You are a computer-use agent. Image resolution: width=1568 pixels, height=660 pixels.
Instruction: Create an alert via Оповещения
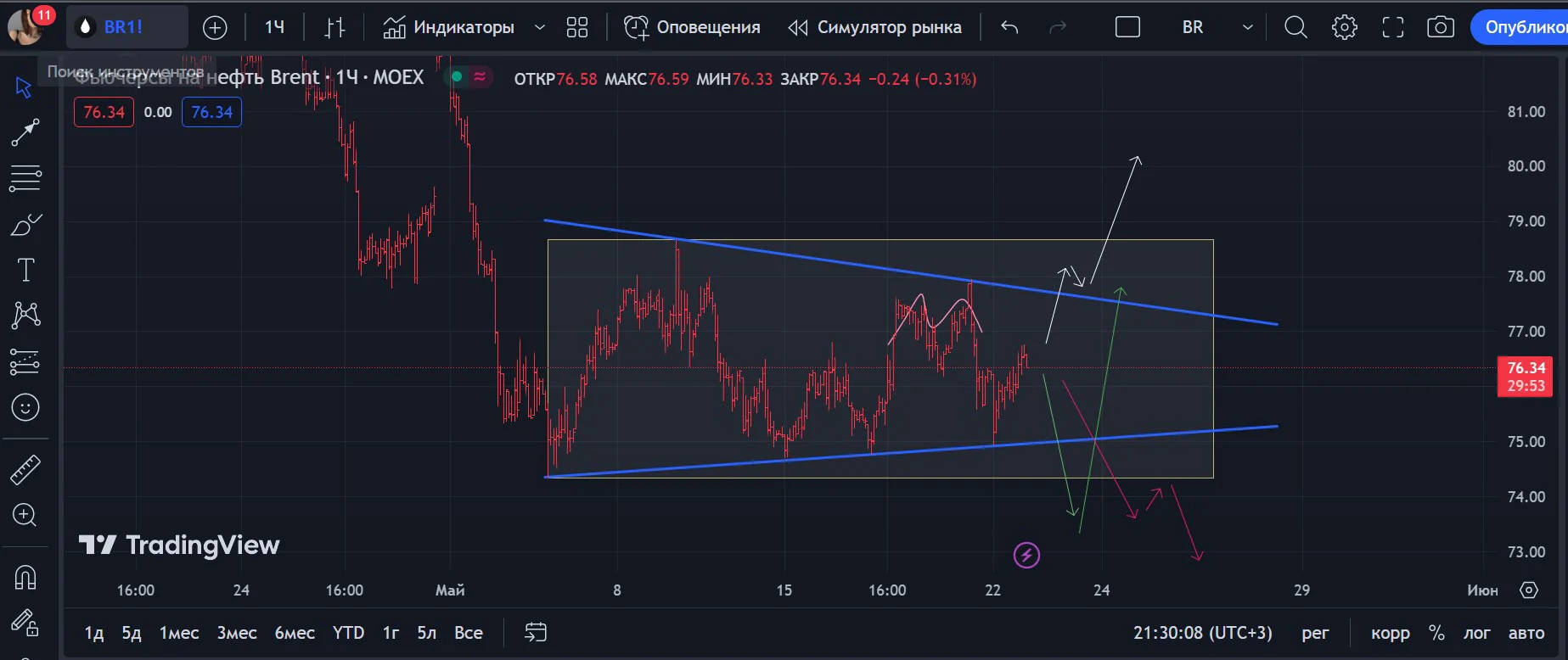[x=692, y=28]
